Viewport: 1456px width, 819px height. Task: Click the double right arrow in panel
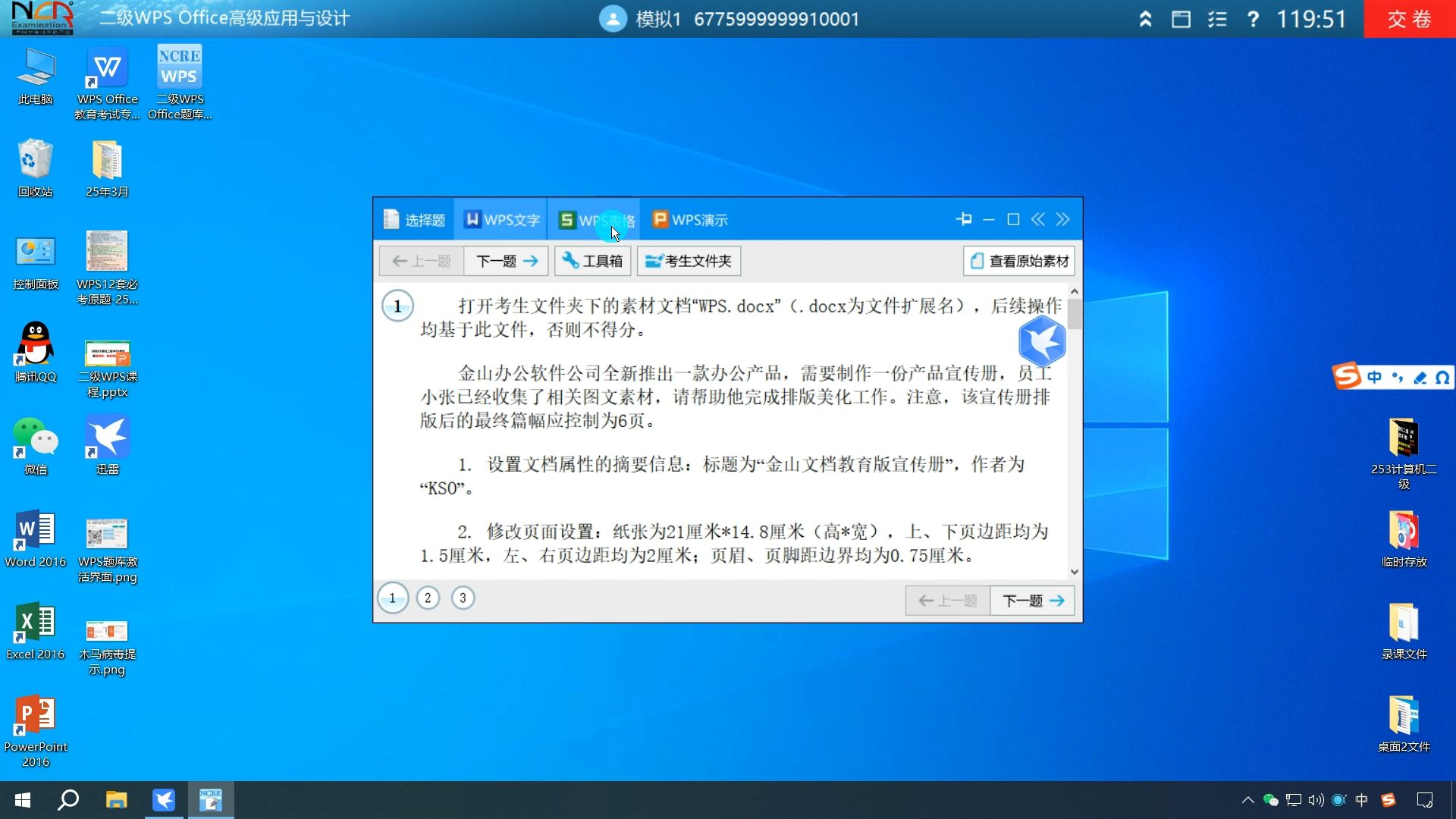[1062, 219]
